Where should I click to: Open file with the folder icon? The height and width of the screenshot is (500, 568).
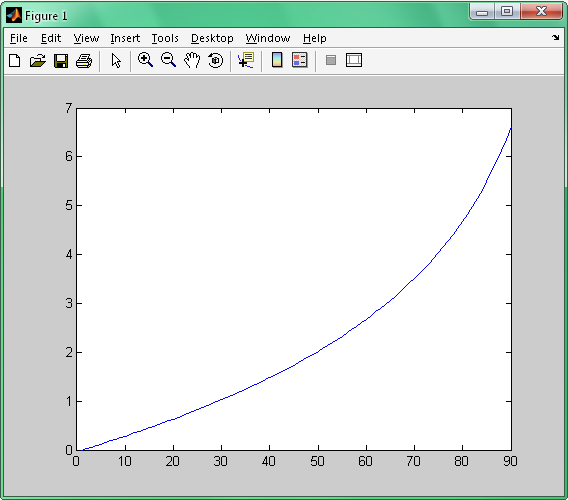click(38, 61)
